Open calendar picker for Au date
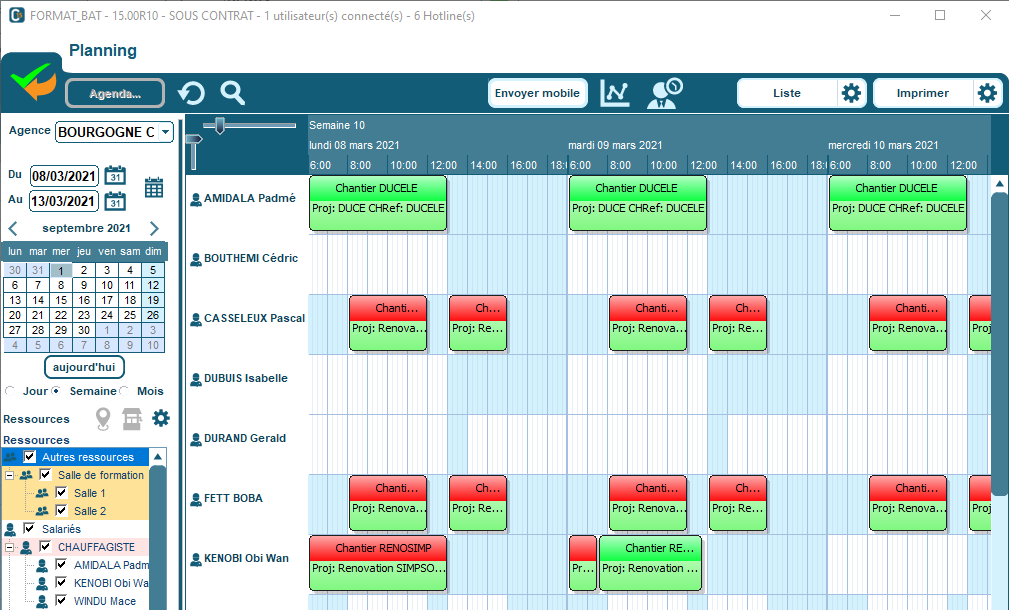 [x=115, y=201]
